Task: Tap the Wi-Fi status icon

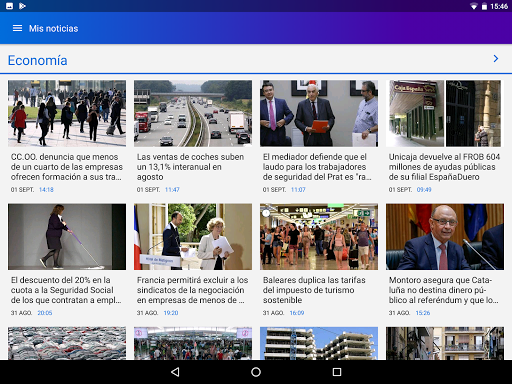Action: (x=473, y=6)
